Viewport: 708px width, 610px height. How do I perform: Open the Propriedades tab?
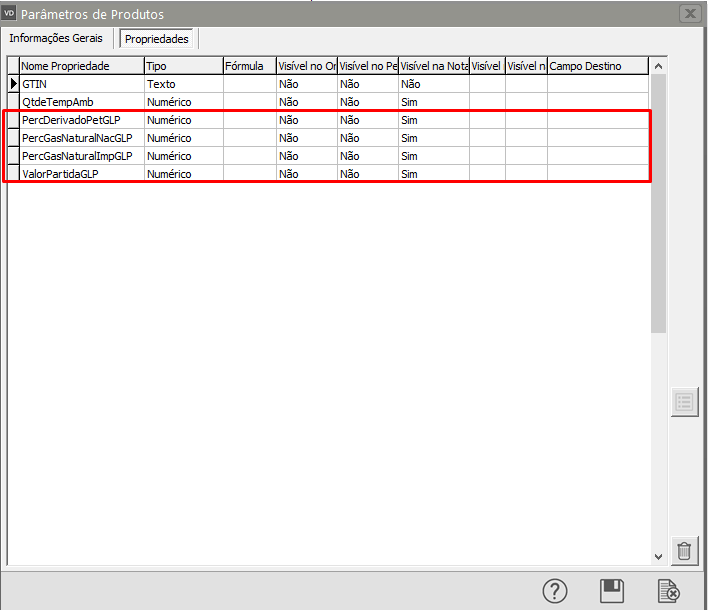click(x=156, y=39)
